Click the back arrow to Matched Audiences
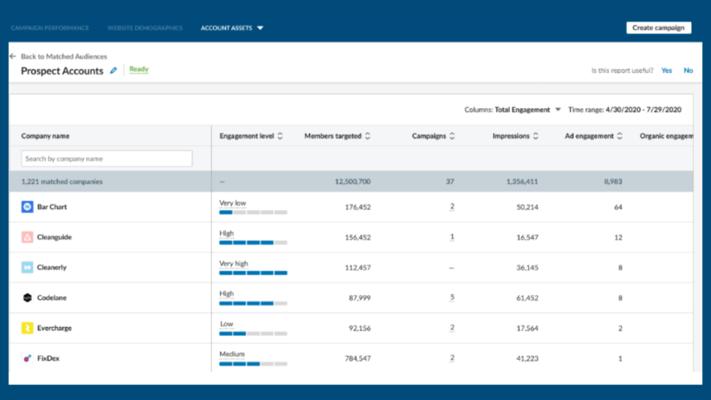Image resolution: width=711 pixels, height=400 pixels. tap(13, 57)
